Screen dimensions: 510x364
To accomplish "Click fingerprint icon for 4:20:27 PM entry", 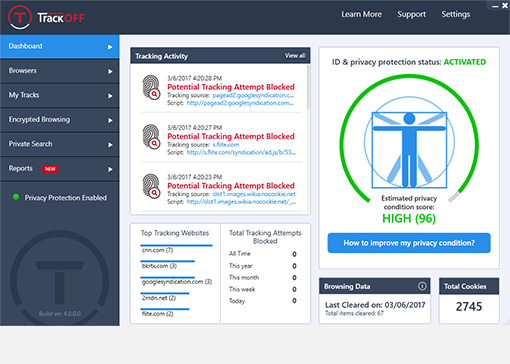I will 151,136.
